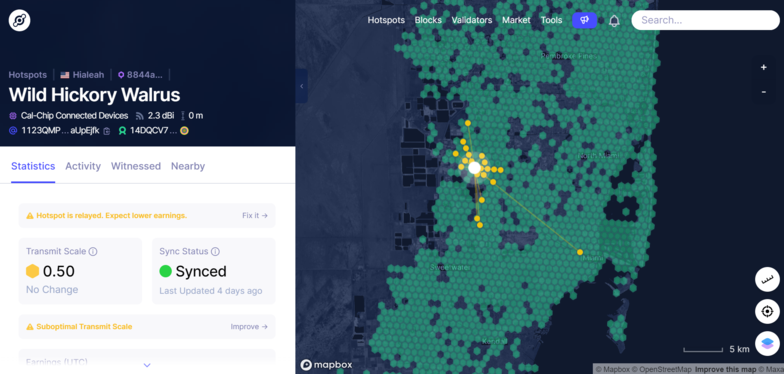Open Tools in top navigation
This screenshot has height=374, width=784.
pos(552,20)
